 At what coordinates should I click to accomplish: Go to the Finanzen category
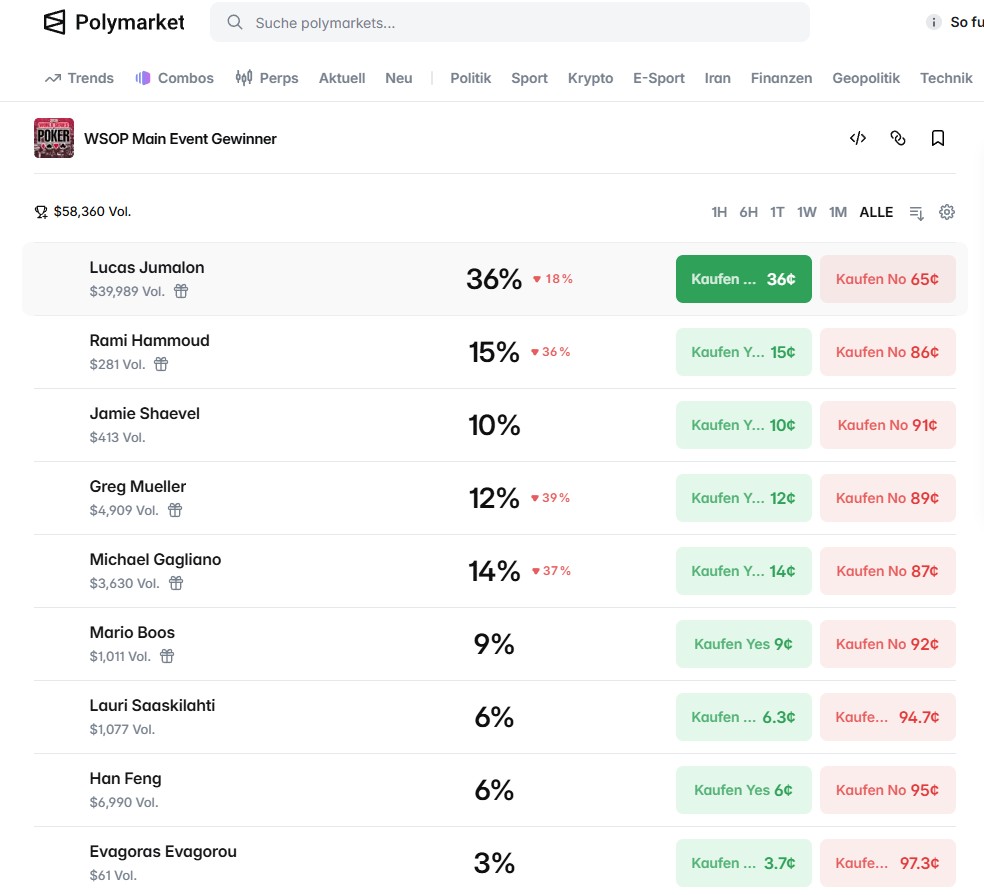pyautogui.click(x=781, y=78)
